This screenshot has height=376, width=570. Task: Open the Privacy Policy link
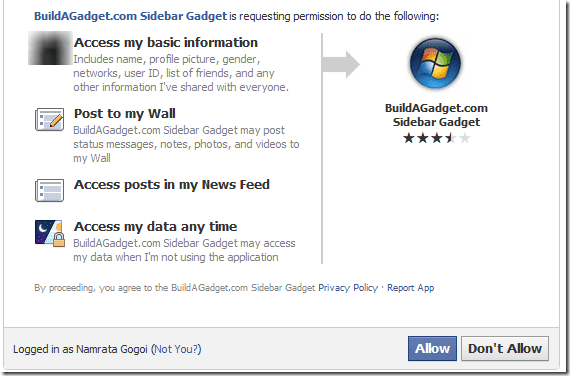click(x=348, y=288)
